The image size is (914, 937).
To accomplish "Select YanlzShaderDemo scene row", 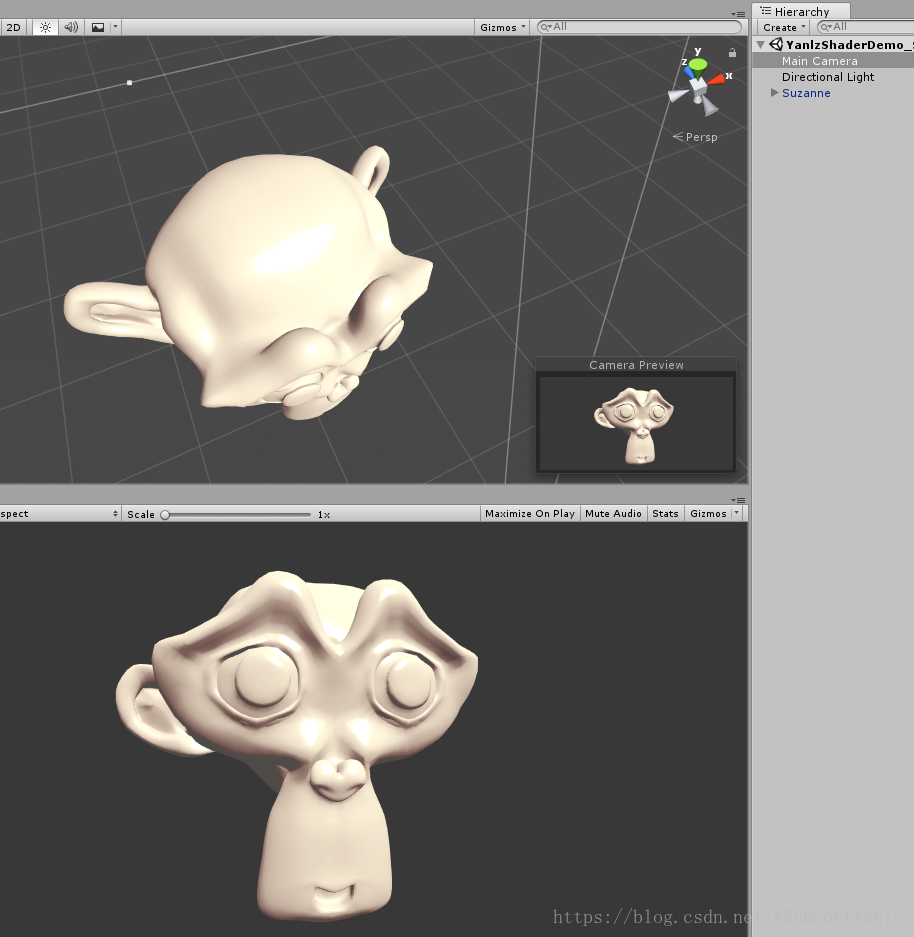I will click(x=833, y=45).
